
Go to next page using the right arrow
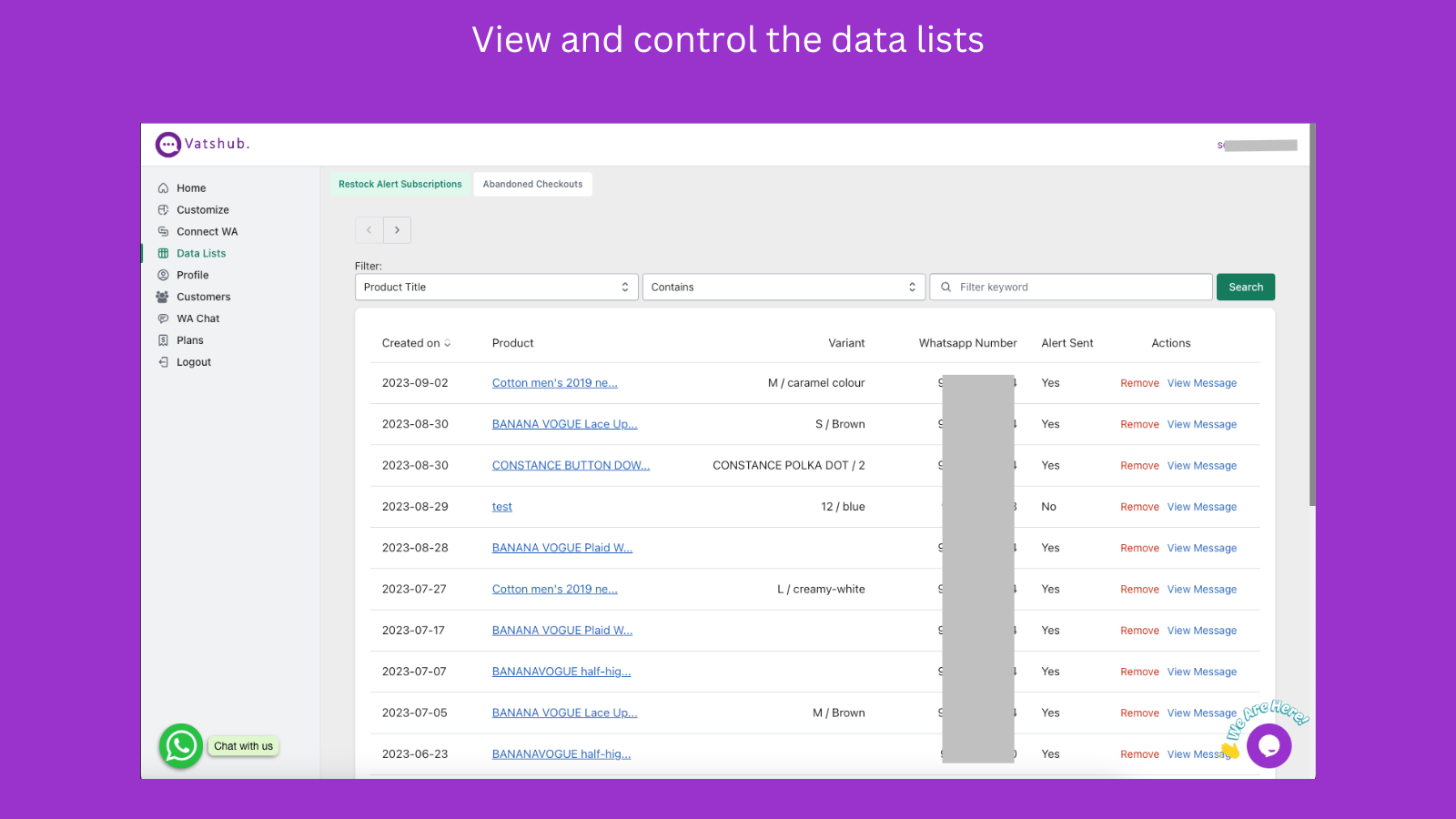click(x=397, y=230)
